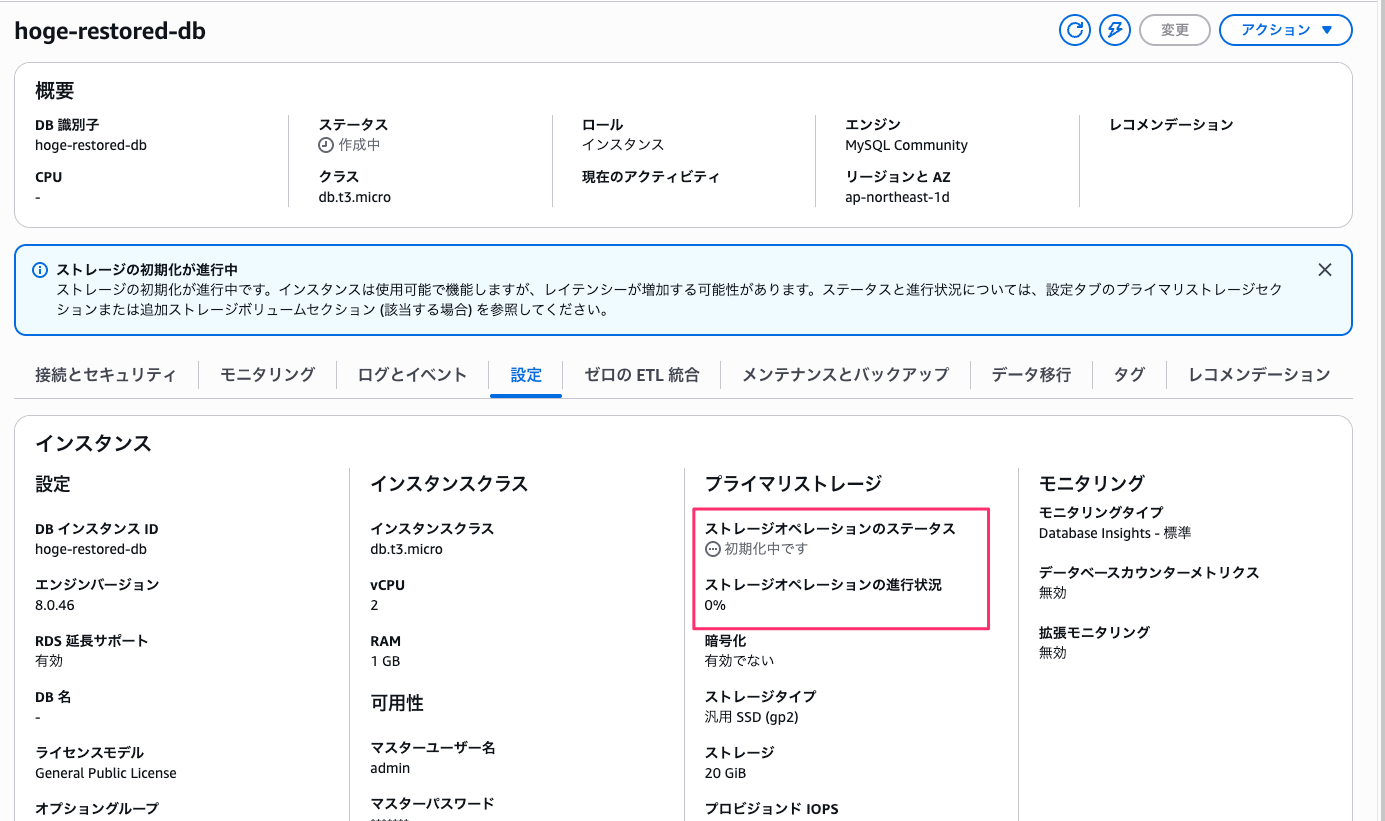Click the disabled 変更 button
Viewport: 1385px width, 821px height.
pyautogui.click(x=1175, y=30)
